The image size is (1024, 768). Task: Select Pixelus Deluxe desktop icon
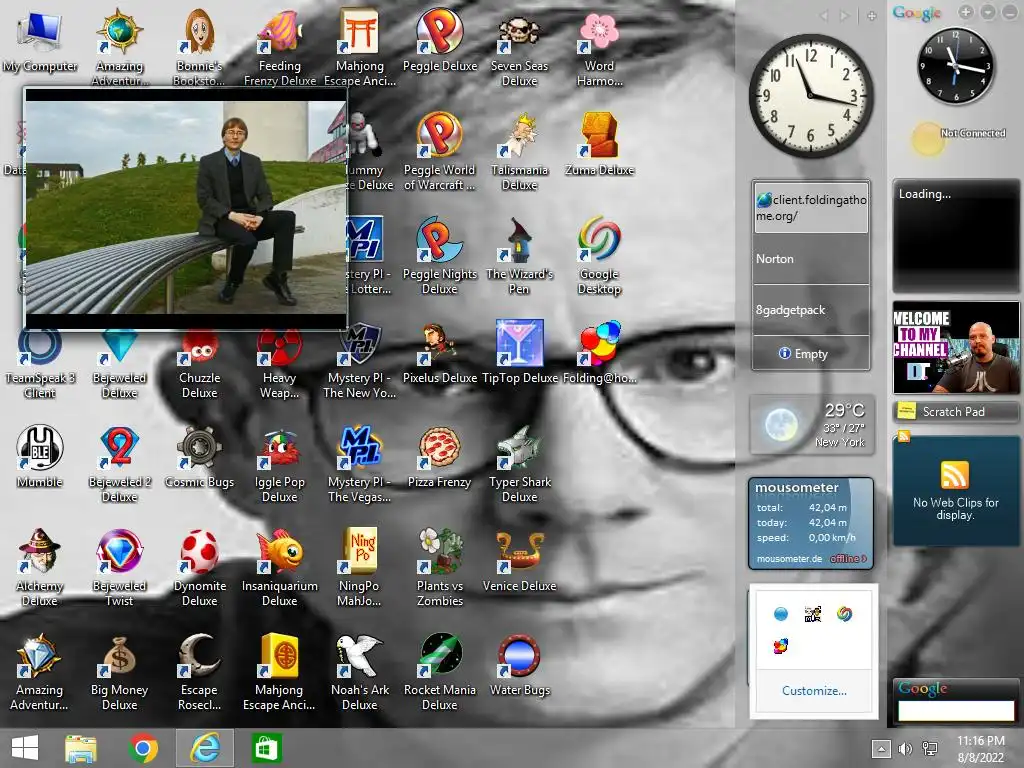[x=440, y=353]
